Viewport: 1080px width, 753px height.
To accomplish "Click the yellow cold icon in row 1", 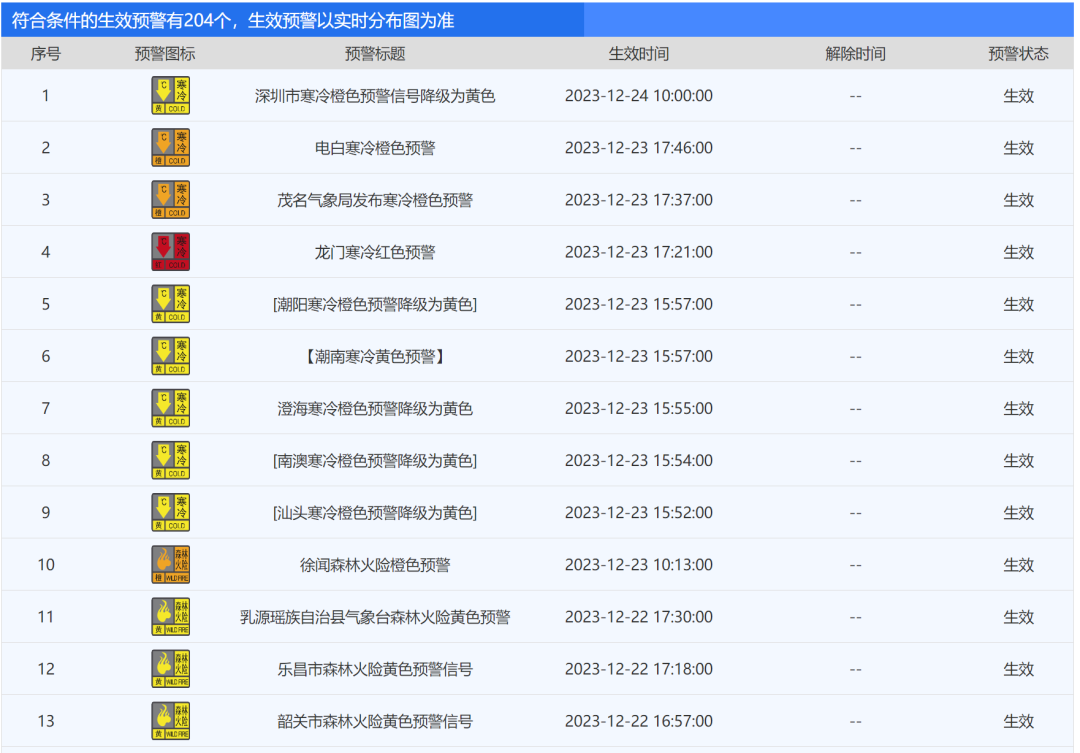I will point(170,95).
